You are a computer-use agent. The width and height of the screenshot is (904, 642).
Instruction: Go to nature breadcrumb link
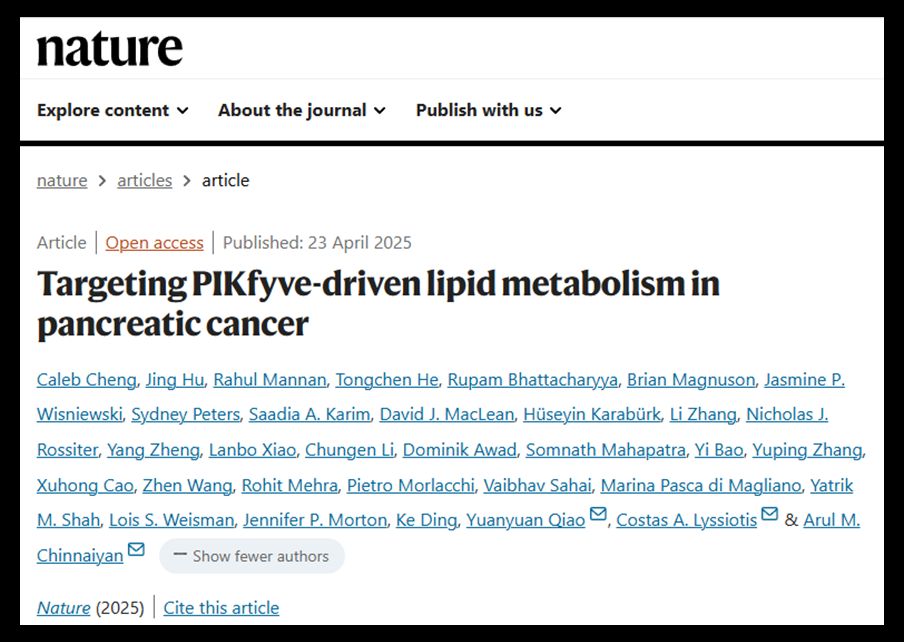(x=62, y=180)
